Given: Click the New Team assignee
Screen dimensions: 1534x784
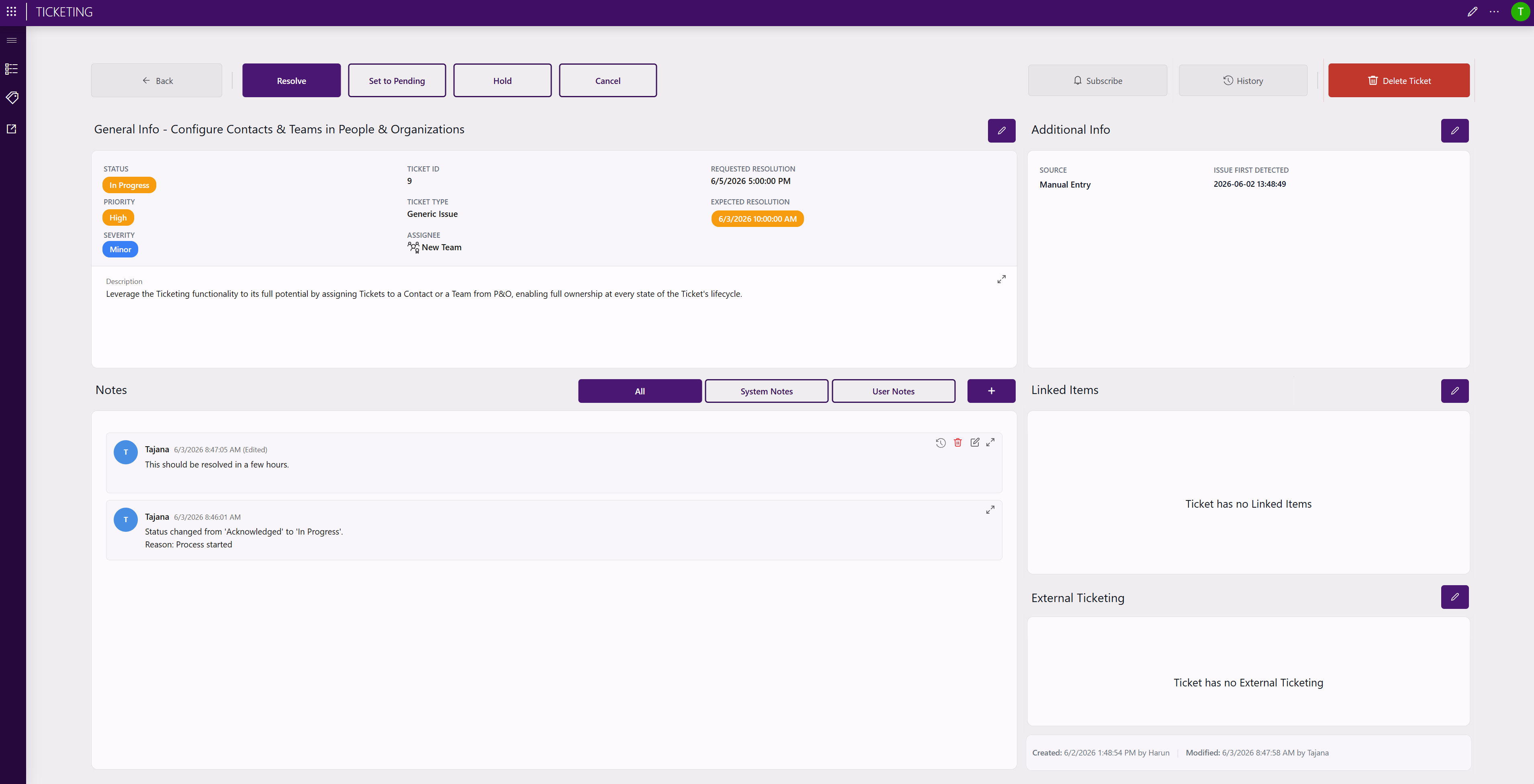Looking at the screenshot, I should (x=435, y=247).
